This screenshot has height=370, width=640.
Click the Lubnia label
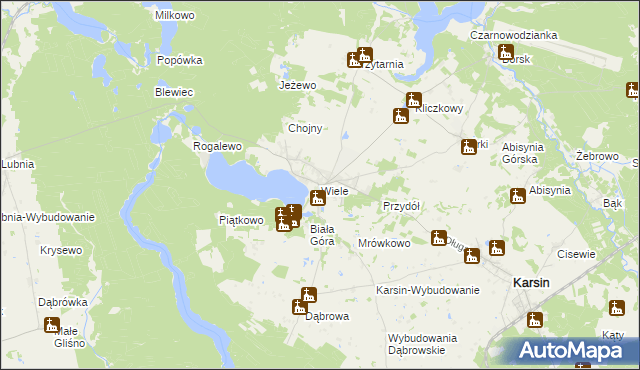pos(18,164)
